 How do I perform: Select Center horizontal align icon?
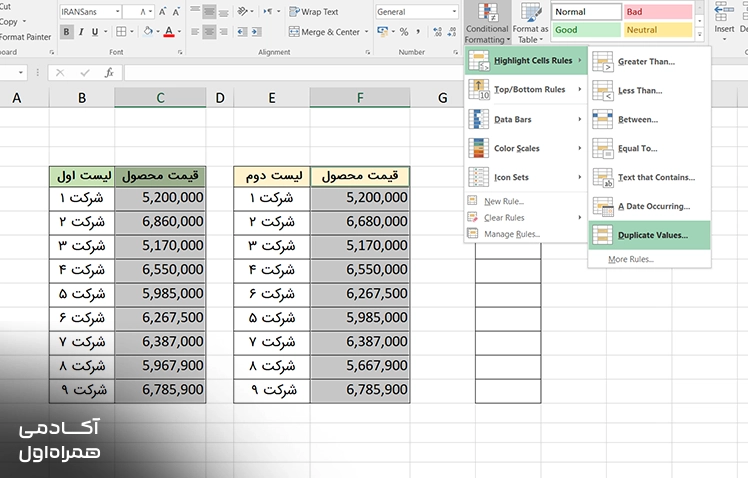209,32
